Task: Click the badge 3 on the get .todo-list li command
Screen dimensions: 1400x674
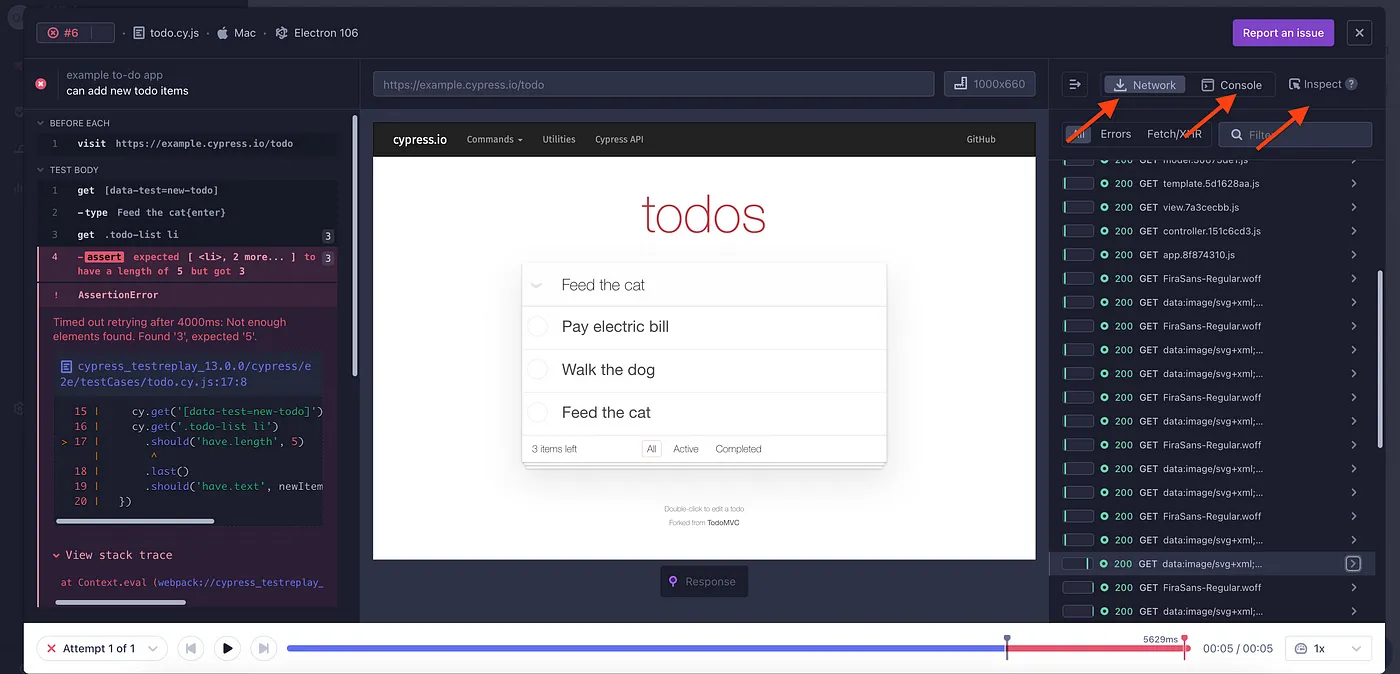Action: [x=327, y=236]
